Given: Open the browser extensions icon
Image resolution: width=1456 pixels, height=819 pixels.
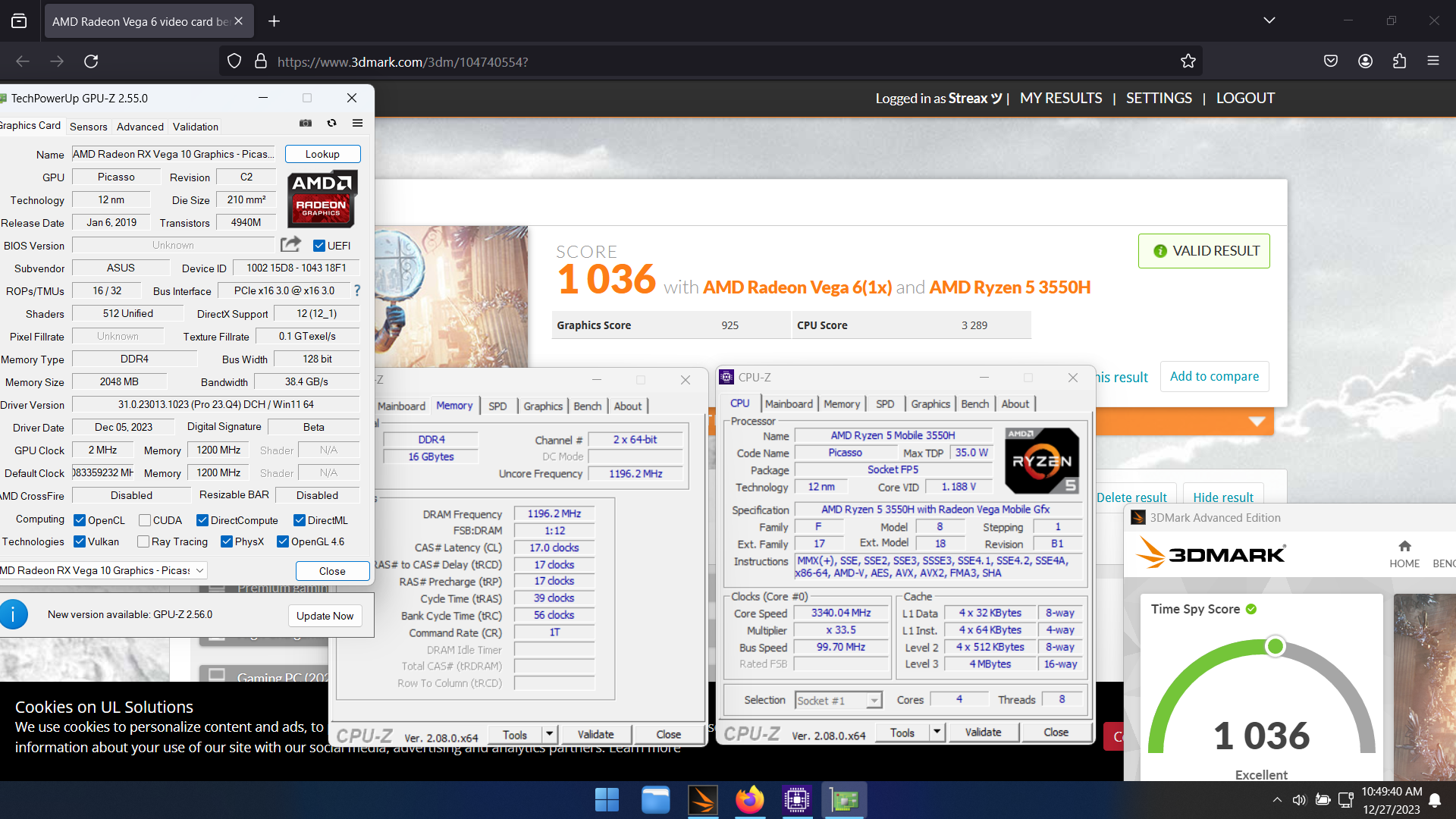Looking at the screenshot, I should pyautogui.click(x=1399, y=61).
